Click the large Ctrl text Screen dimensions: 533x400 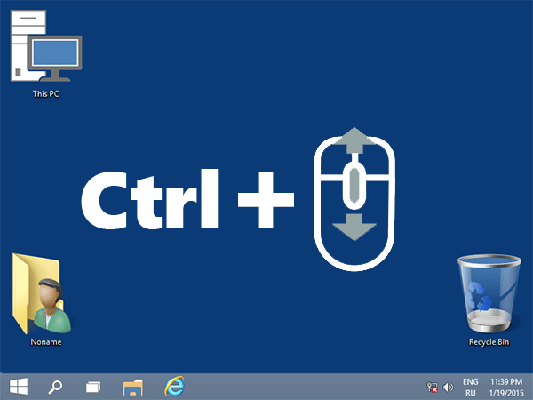(150, 199)
